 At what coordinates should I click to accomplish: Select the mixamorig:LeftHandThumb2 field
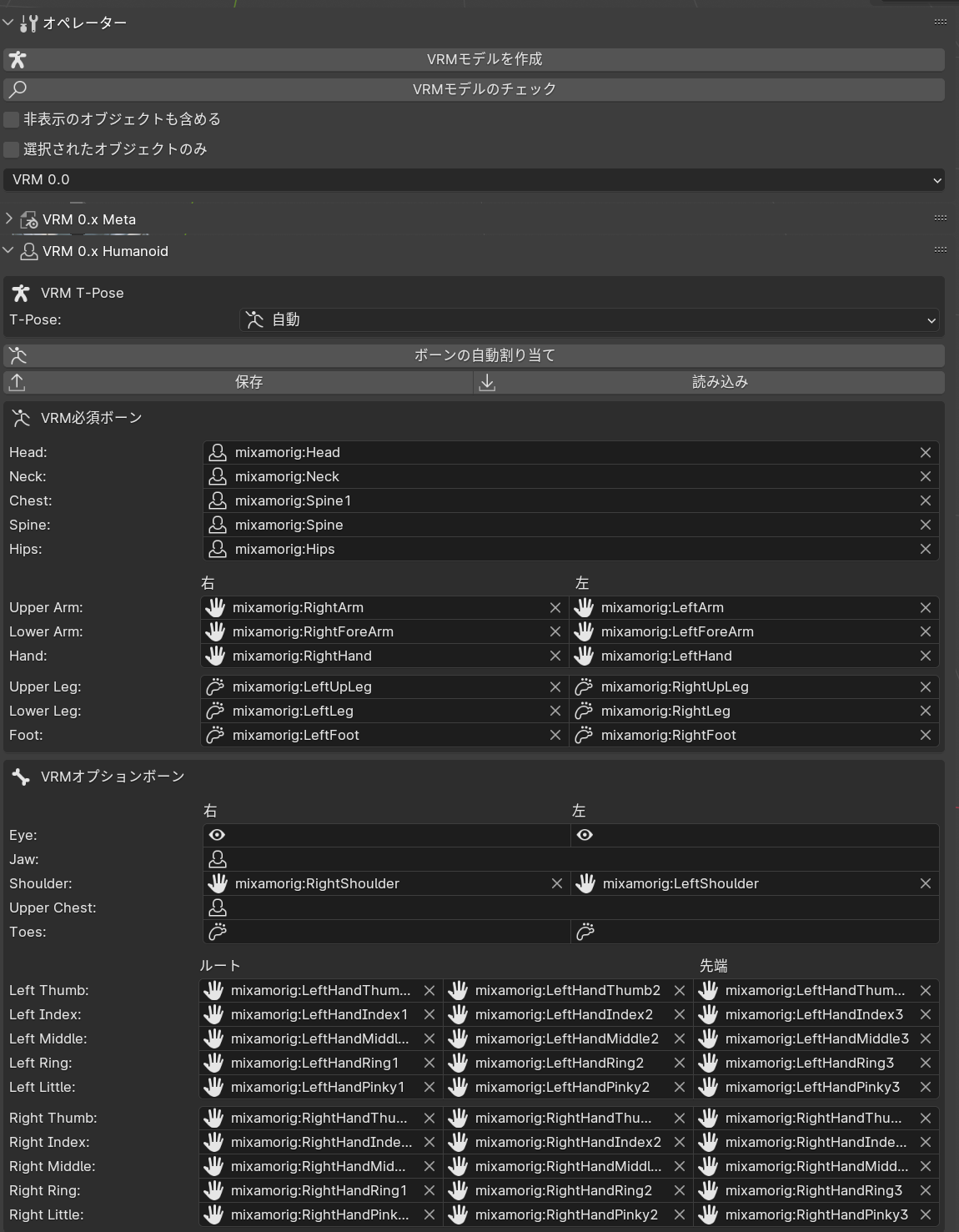tap(567, 990)
